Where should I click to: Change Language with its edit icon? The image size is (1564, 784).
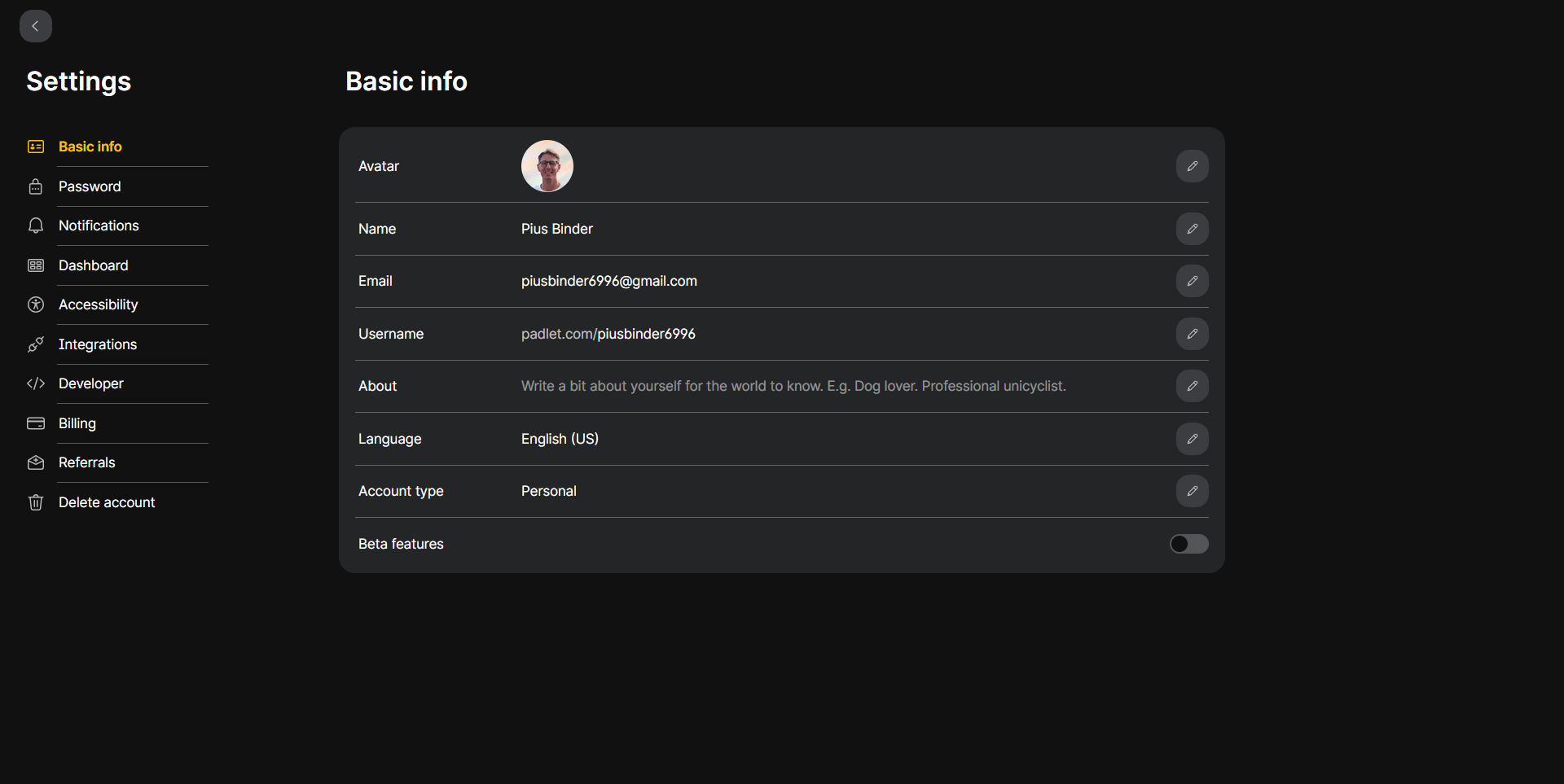click(x=1192, y=439)
